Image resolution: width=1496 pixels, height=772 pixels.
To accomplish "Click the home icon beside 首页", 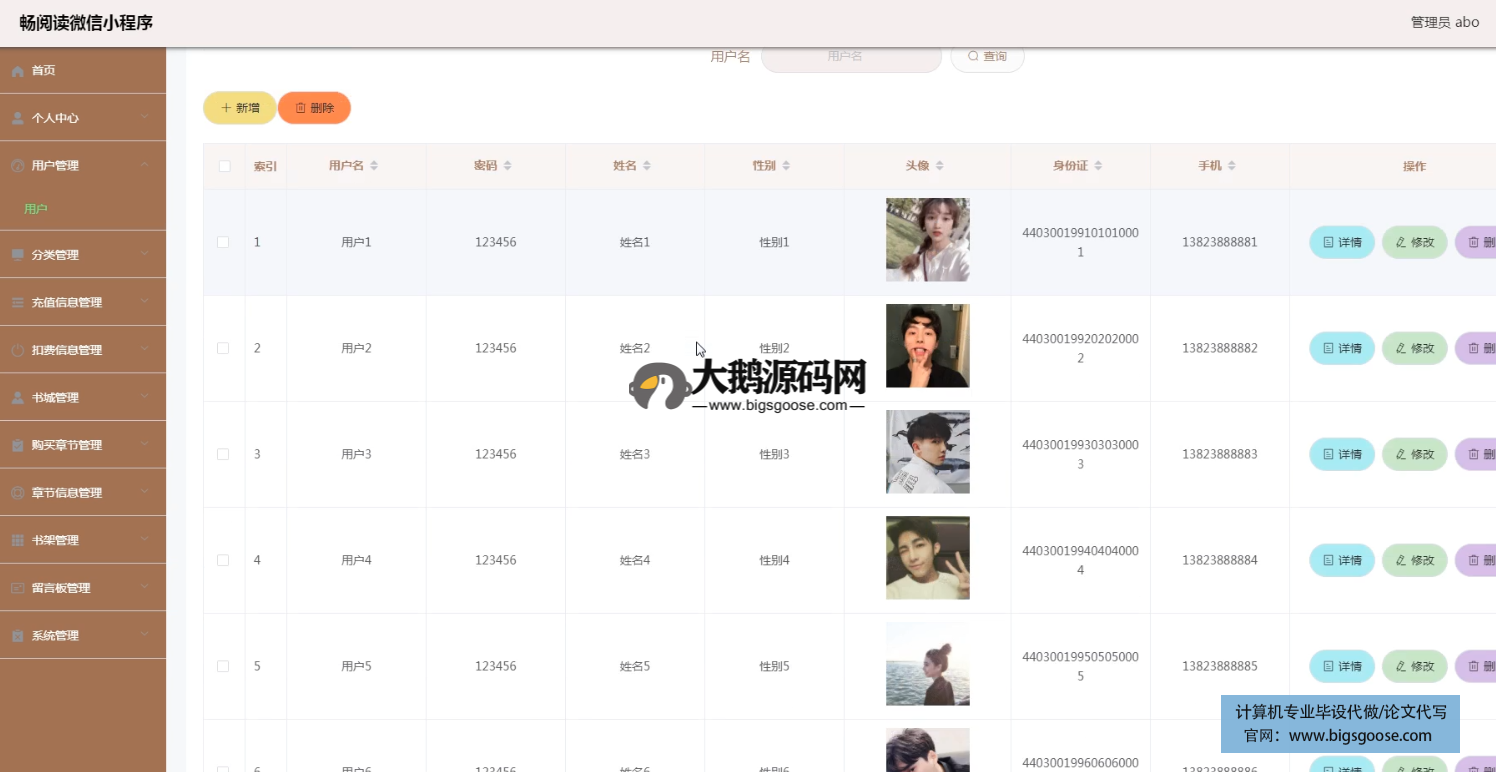I will click(x=18, y=70).
